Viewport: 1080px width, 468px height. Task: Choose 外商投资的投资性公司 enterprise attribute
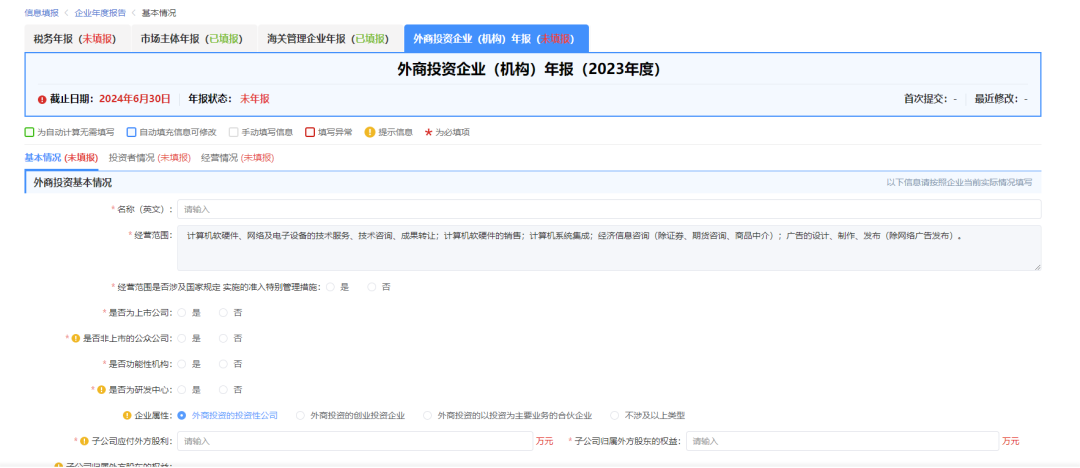[x=182, y=416]
